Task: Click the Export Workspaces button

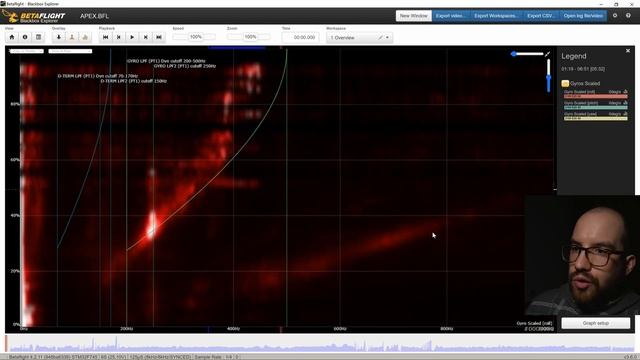Action: (496, 16)
